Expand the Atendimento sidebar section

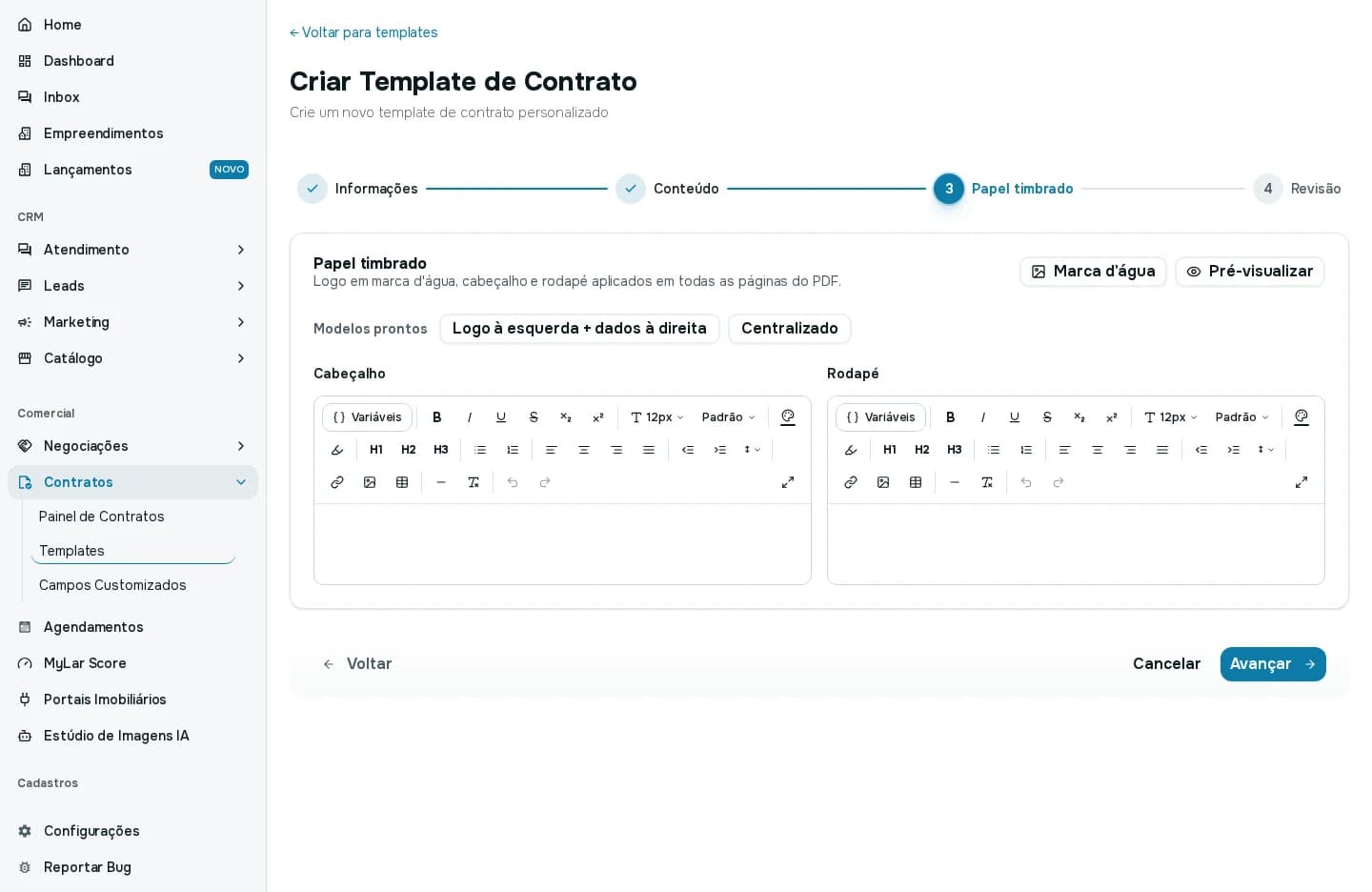tap(132, 250)
